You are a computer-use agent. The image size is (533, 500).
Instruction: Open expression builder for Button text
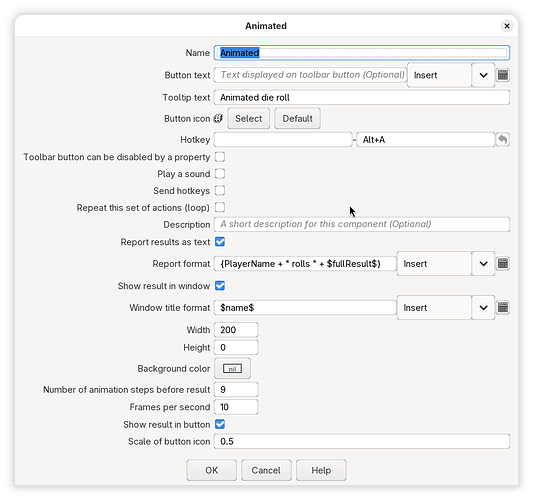click(x=503, y=75)
